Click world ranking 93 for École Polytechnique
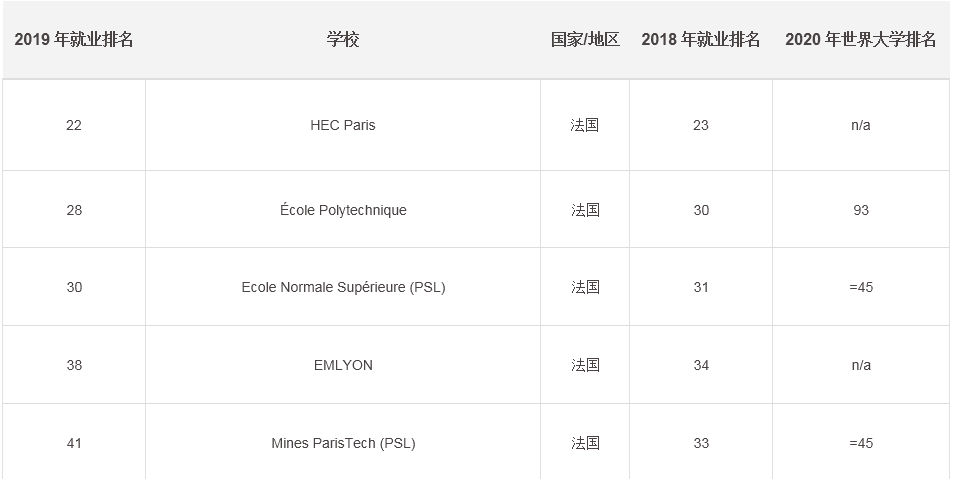953x479 pixels. [x=861, y=210]
